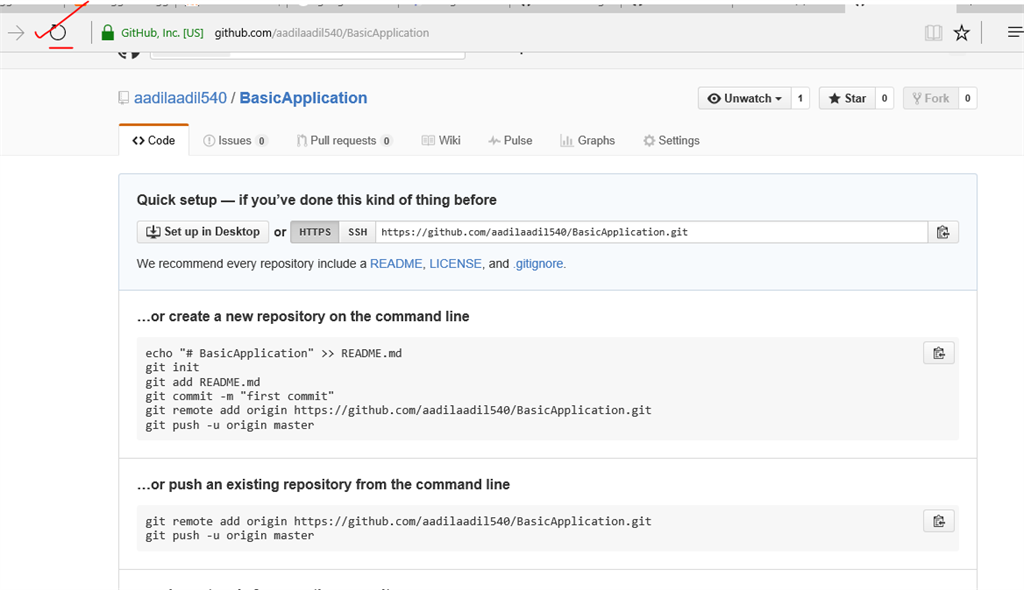Click the repository URL text field
The height and width of the screenshot is (590, 1024).
(x=650, y=232)
